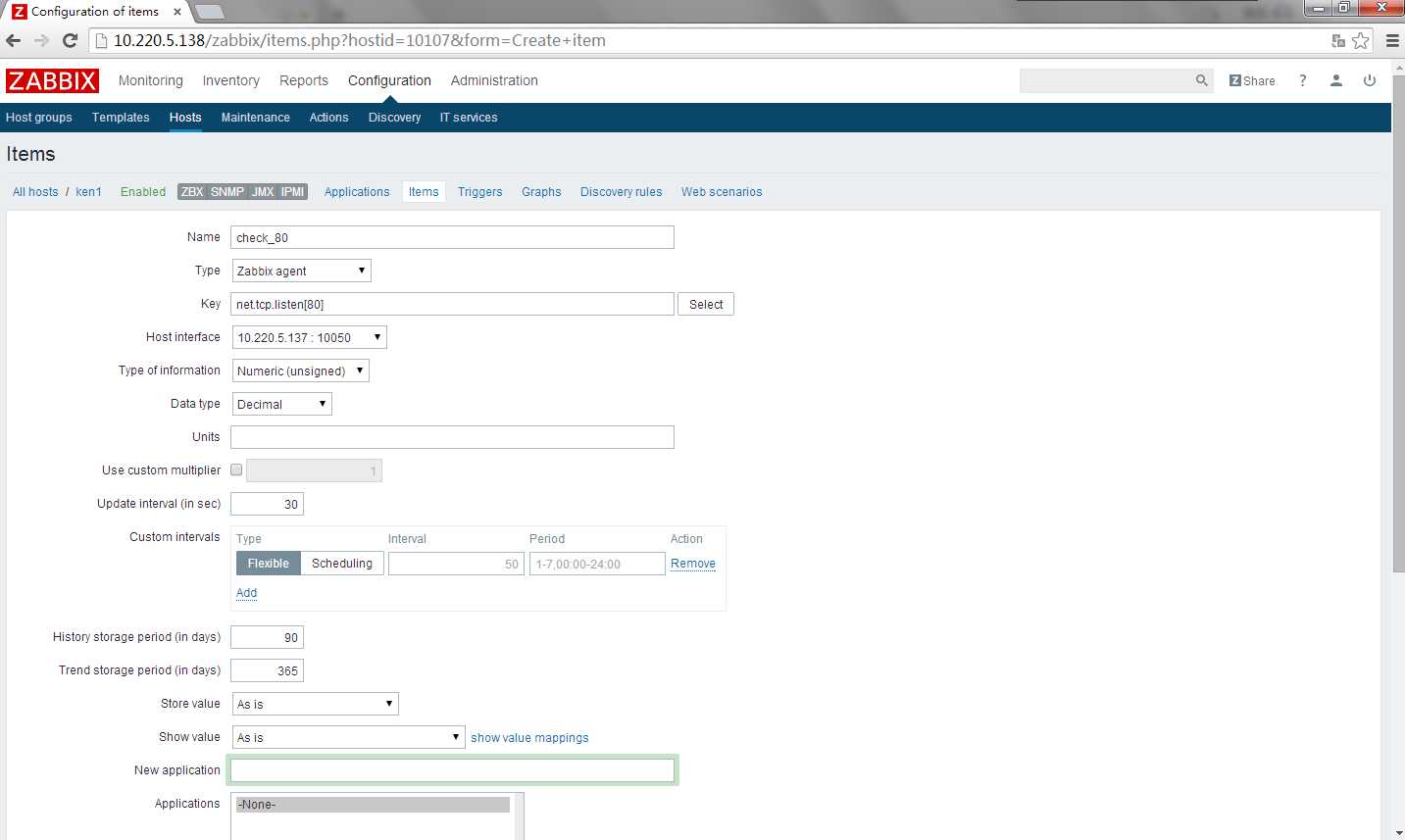The height and width of the screenshot is (840, 1405).
Task: Click All hosts breadcrumb link
Action: (x=35, y=192)
